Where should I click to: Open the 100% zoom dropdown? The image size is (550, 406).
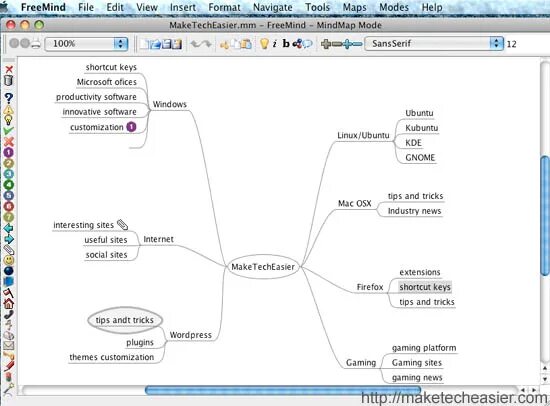pyautogui.click(x=86, y=44)
